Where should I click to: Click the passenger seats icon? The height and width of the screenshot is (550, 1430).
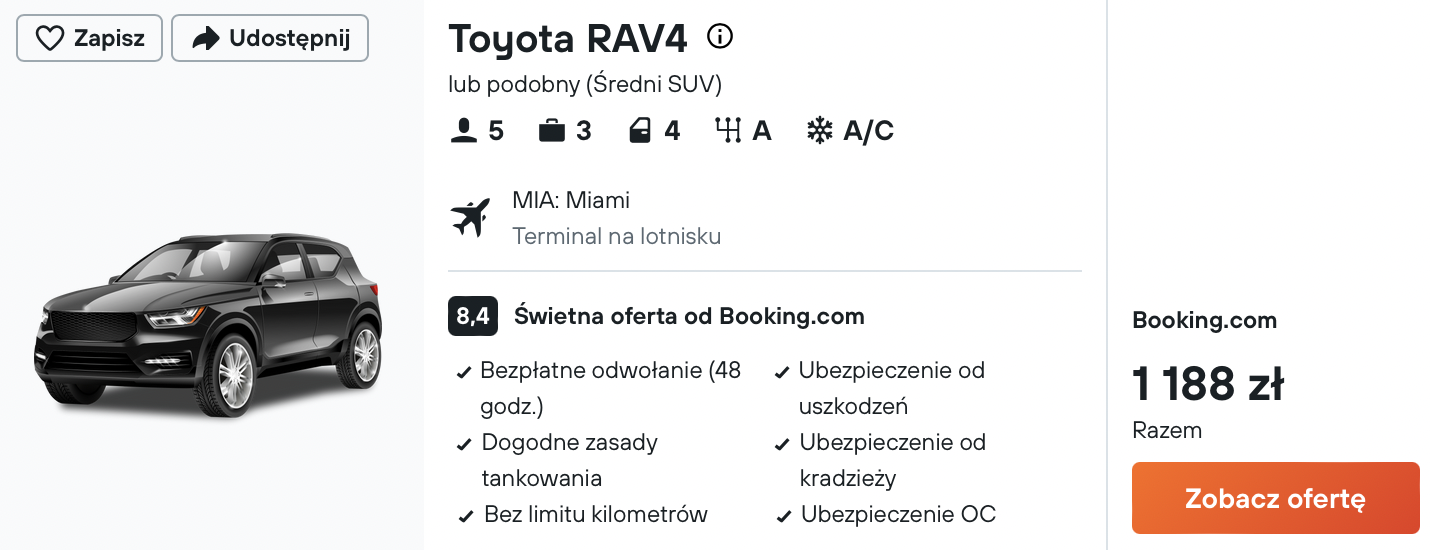click(x=464, y=131)
